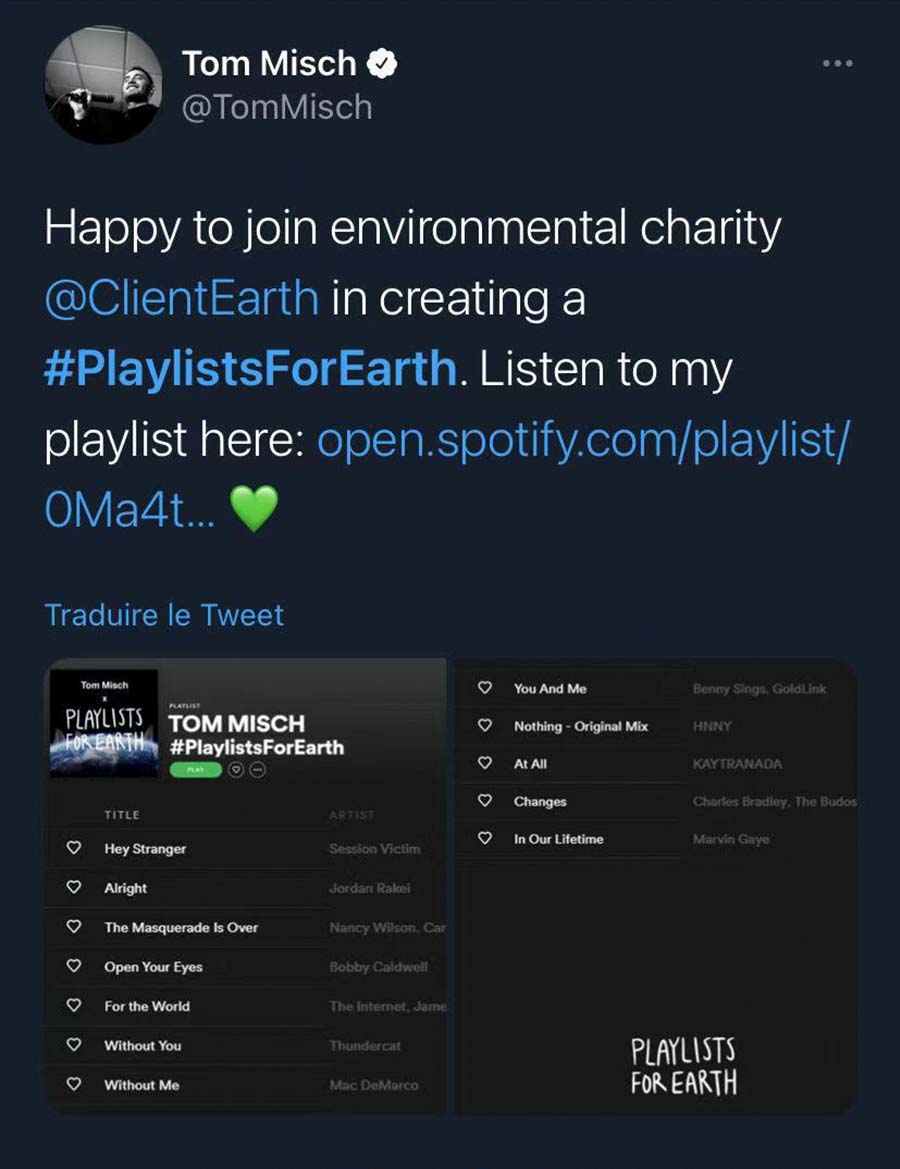
Task: Like the track Alright with its heart icon
Action: coord(73,887)
